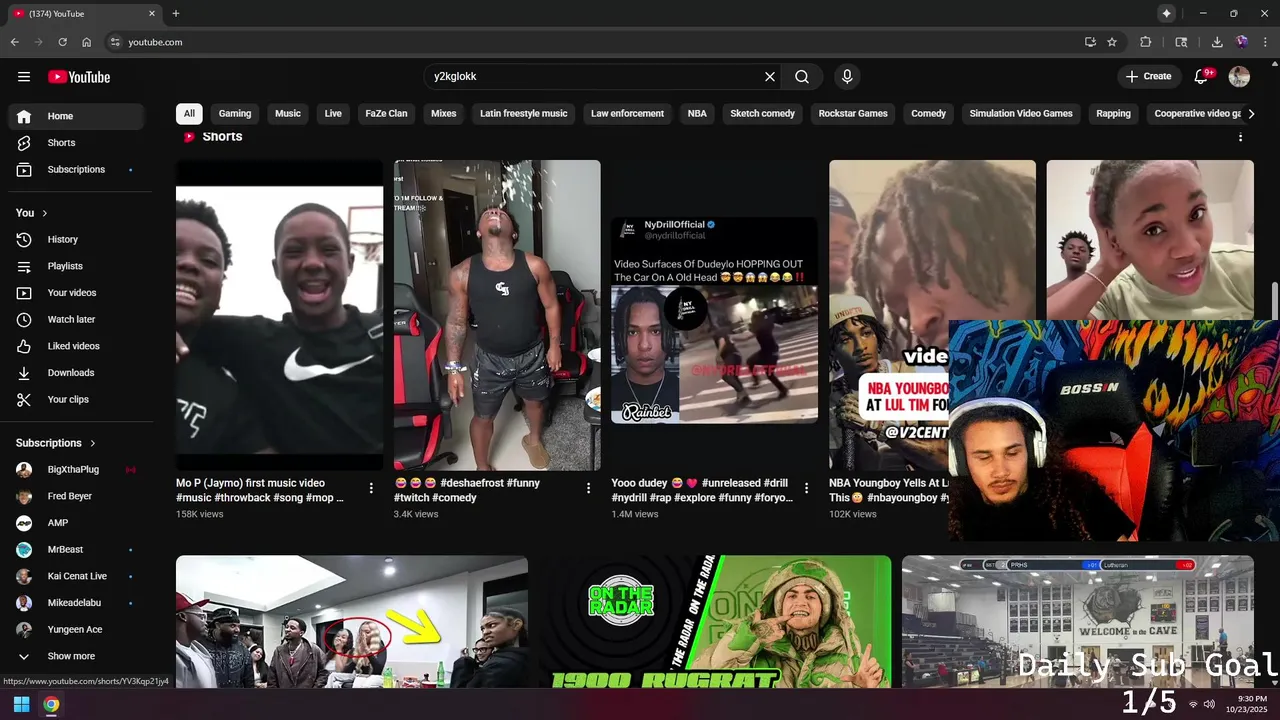Show more subscriptions

coord(76,656)
